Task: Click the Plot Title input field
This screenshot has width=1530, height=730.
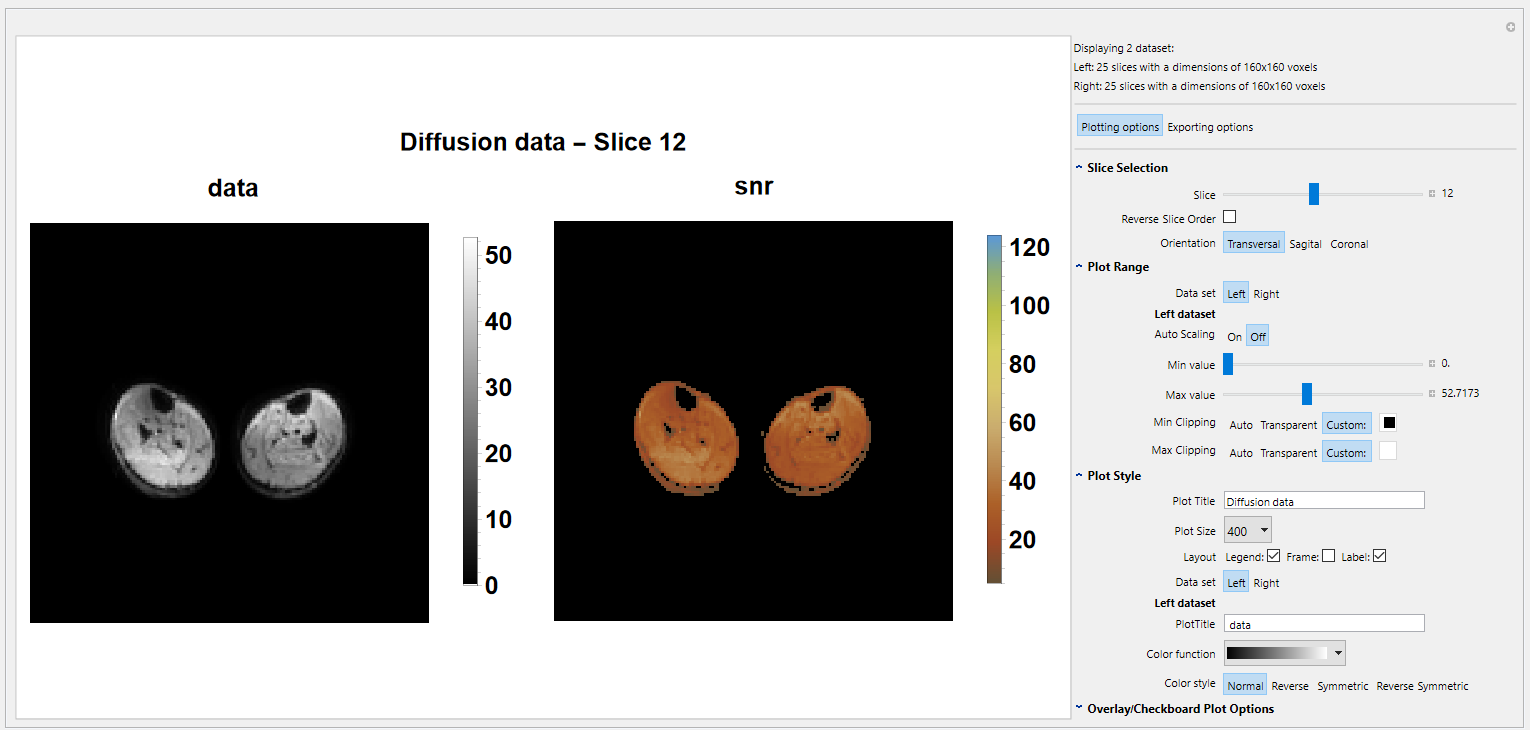Action: pyautogui.click(x=1324, y=501)
